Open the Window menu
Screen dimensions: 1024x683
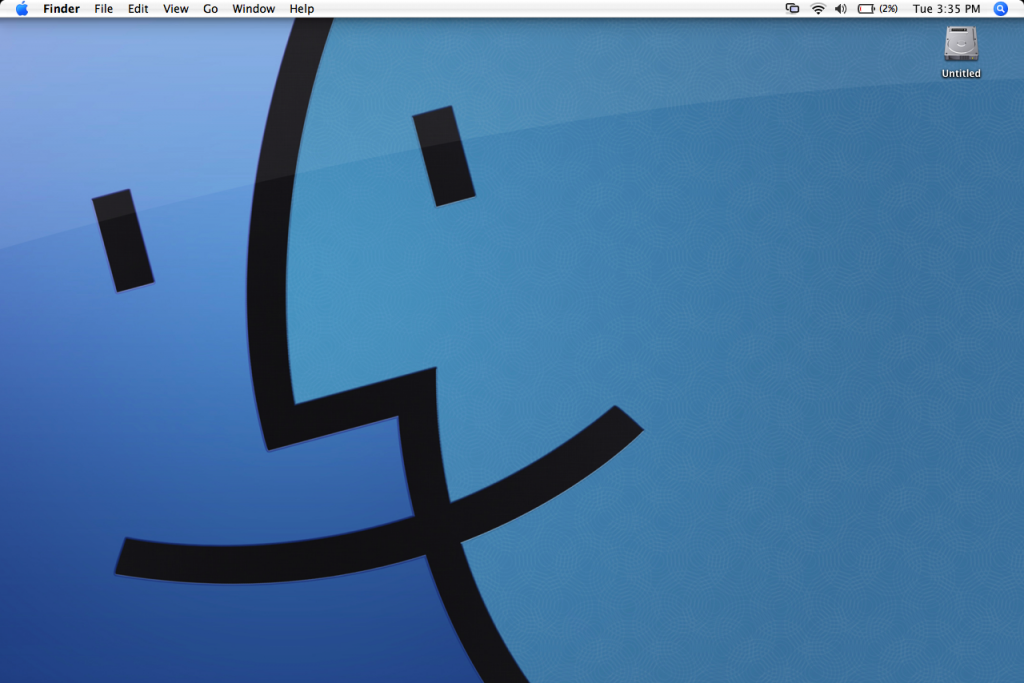[253, 8]
